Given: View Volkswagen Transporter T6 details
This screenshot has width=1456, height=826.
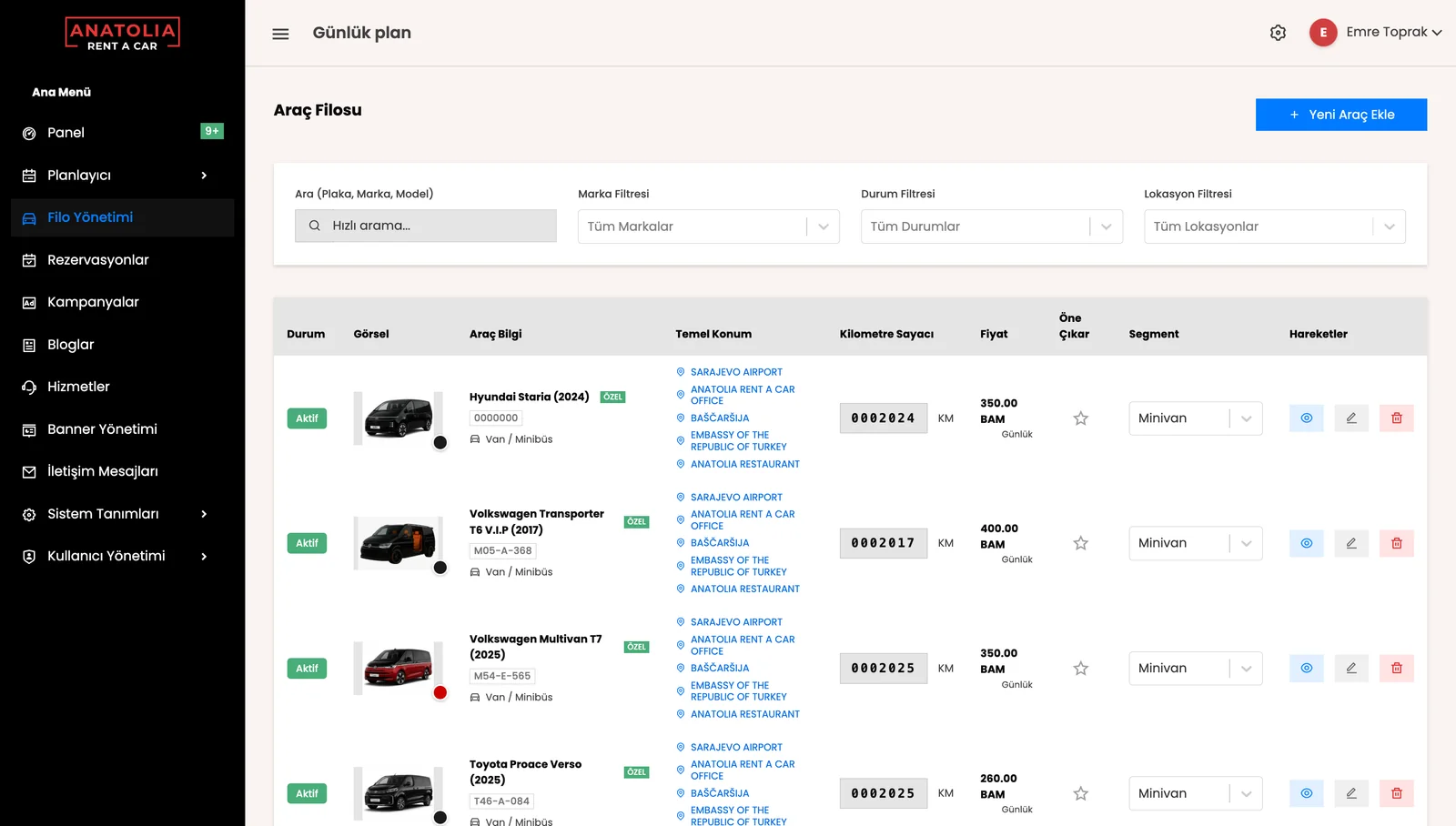Looking at the screenshot, I should 1306,543.
